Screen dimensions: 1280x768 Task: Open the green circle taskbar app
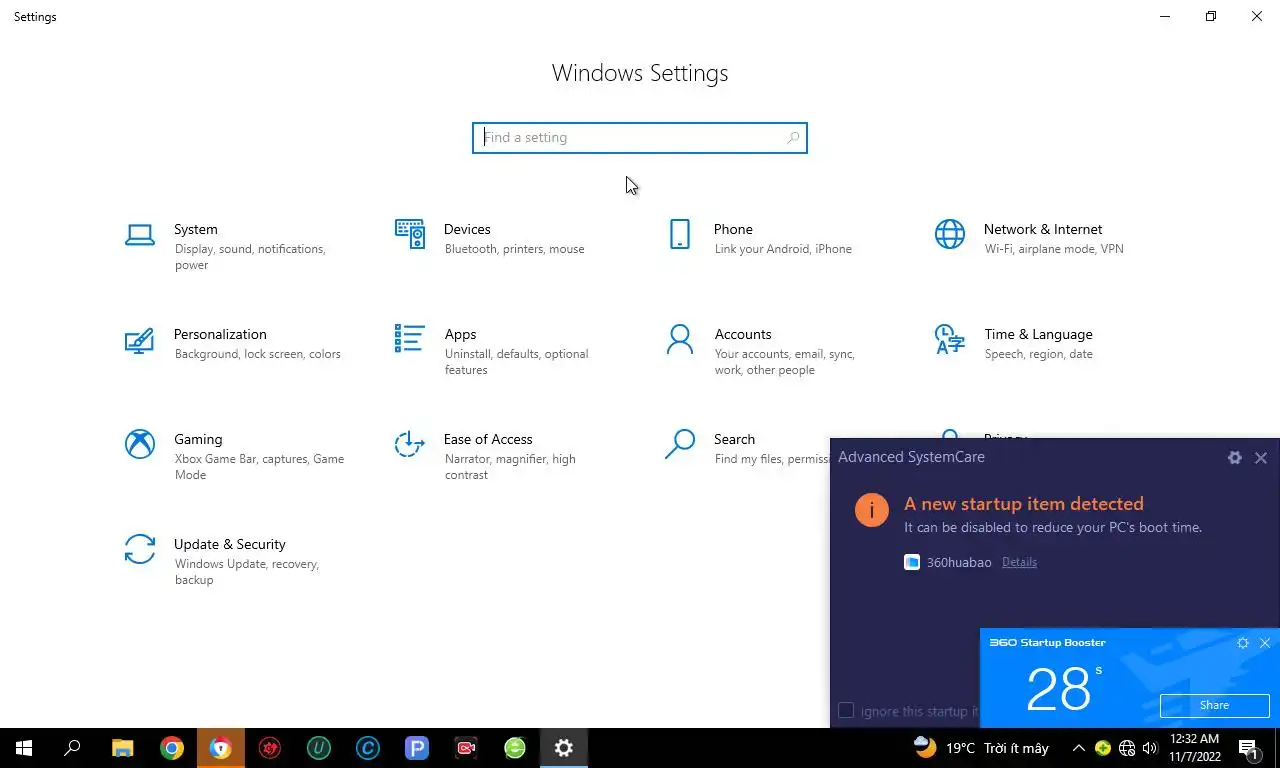pos(515,748)
